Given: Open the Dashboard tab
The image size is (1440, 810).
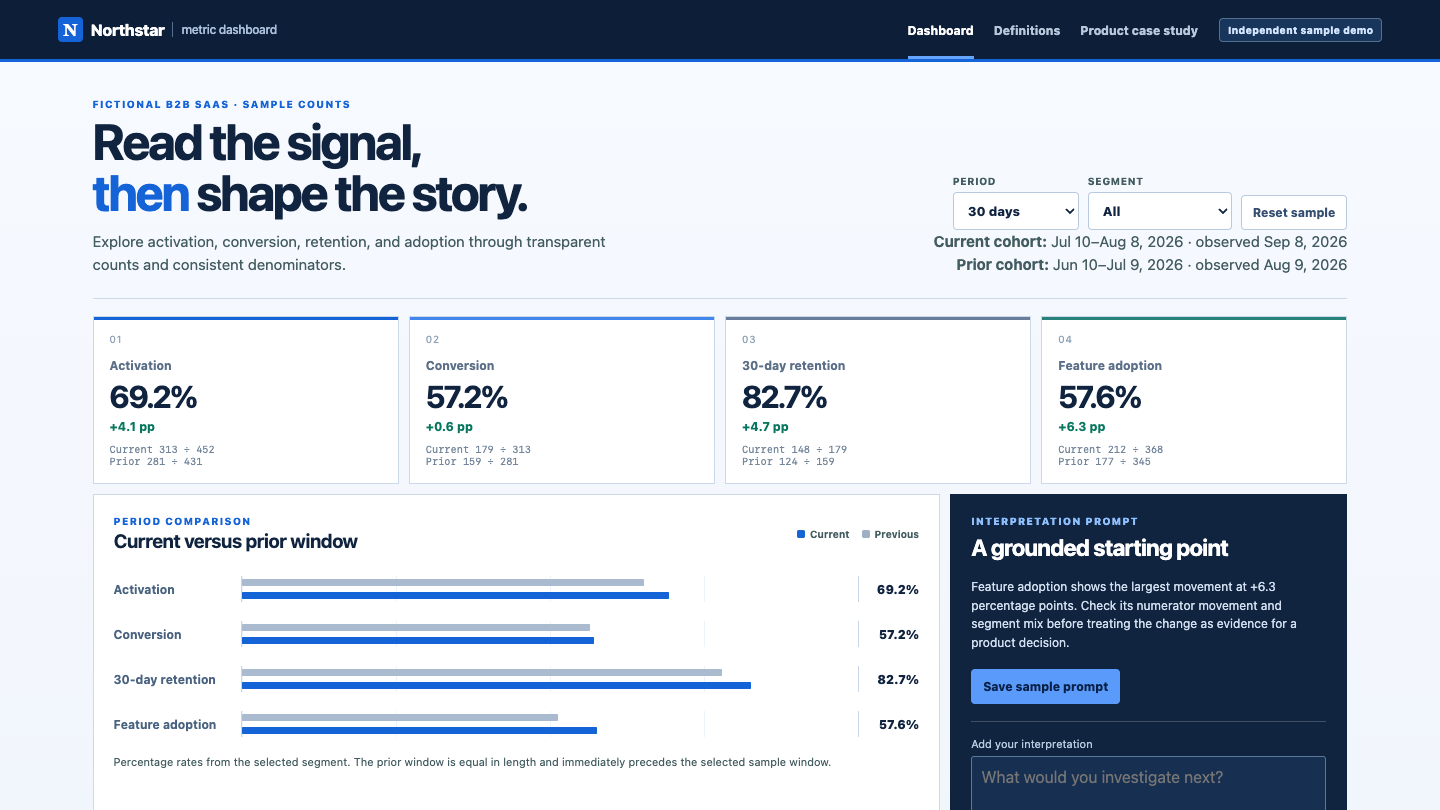Looking at the screenshot, I should click(x=940, y=30).
